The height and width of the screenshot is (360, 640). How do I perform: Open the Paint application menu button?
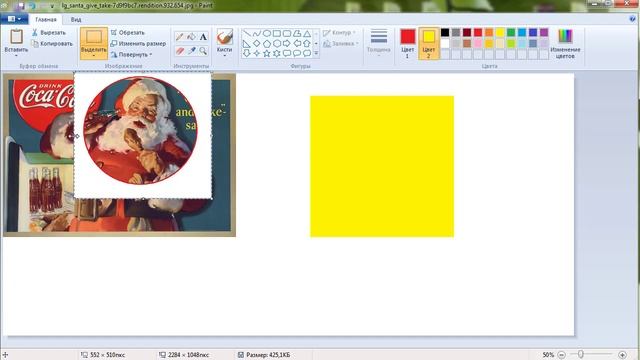pyautogui.click(x=14, y=19)
